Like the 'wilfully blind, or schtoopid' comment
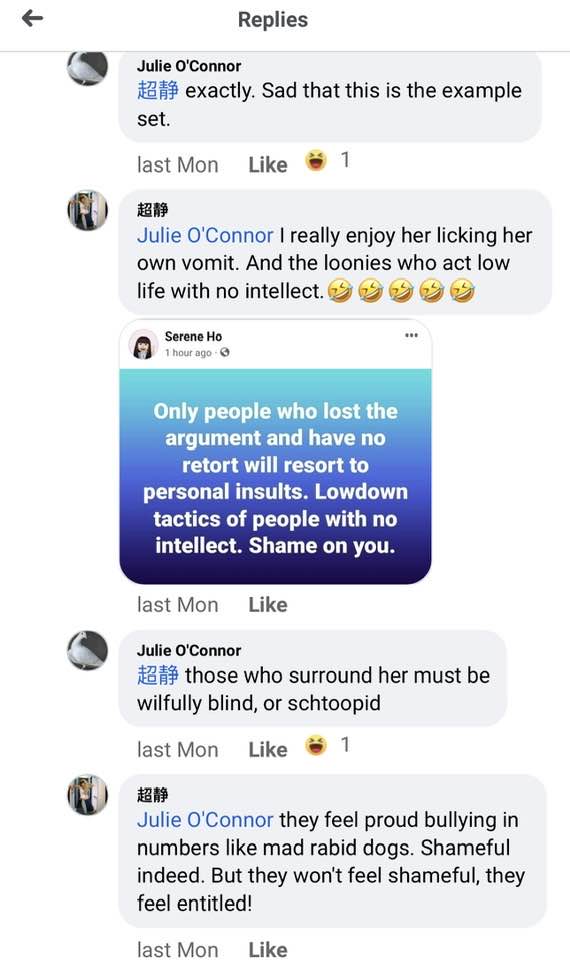The height and width of the screenshot is (960, 570). (x=268, y=749)
